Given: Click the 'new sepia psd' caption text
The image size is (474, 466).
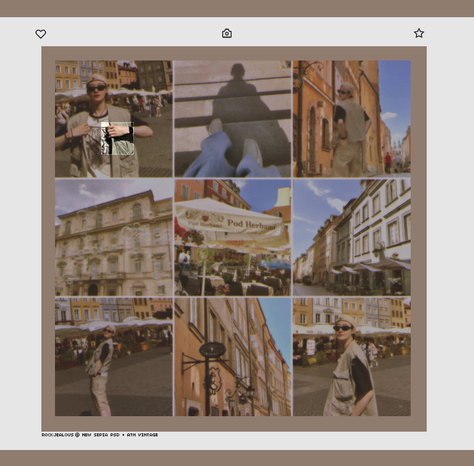Looking at the screenshot, I should tap(101, 435).
